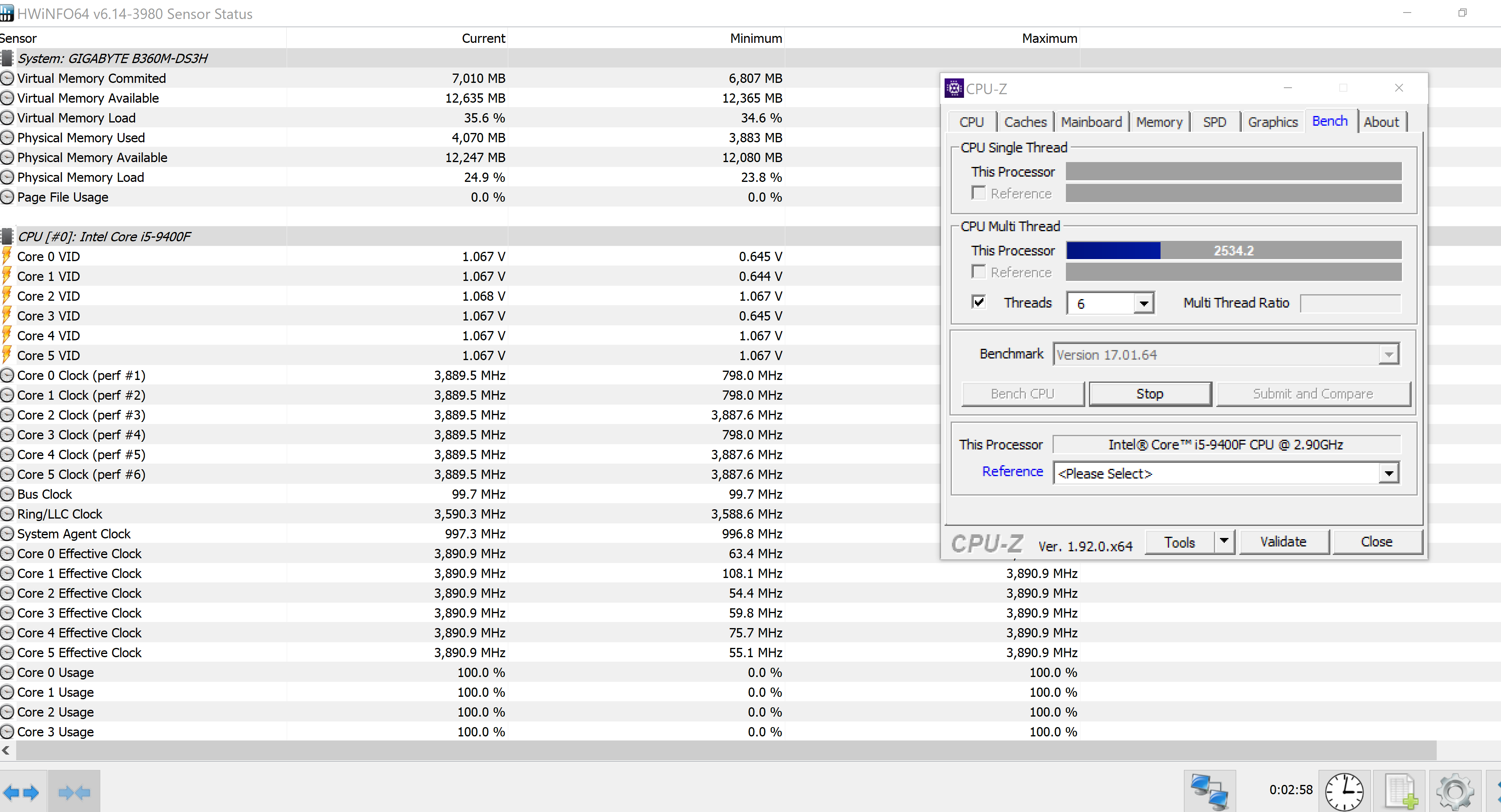The width and height of the screenshot is (1501, 812).
Task: Click the Maximum column header
Action: point(1049,38)
